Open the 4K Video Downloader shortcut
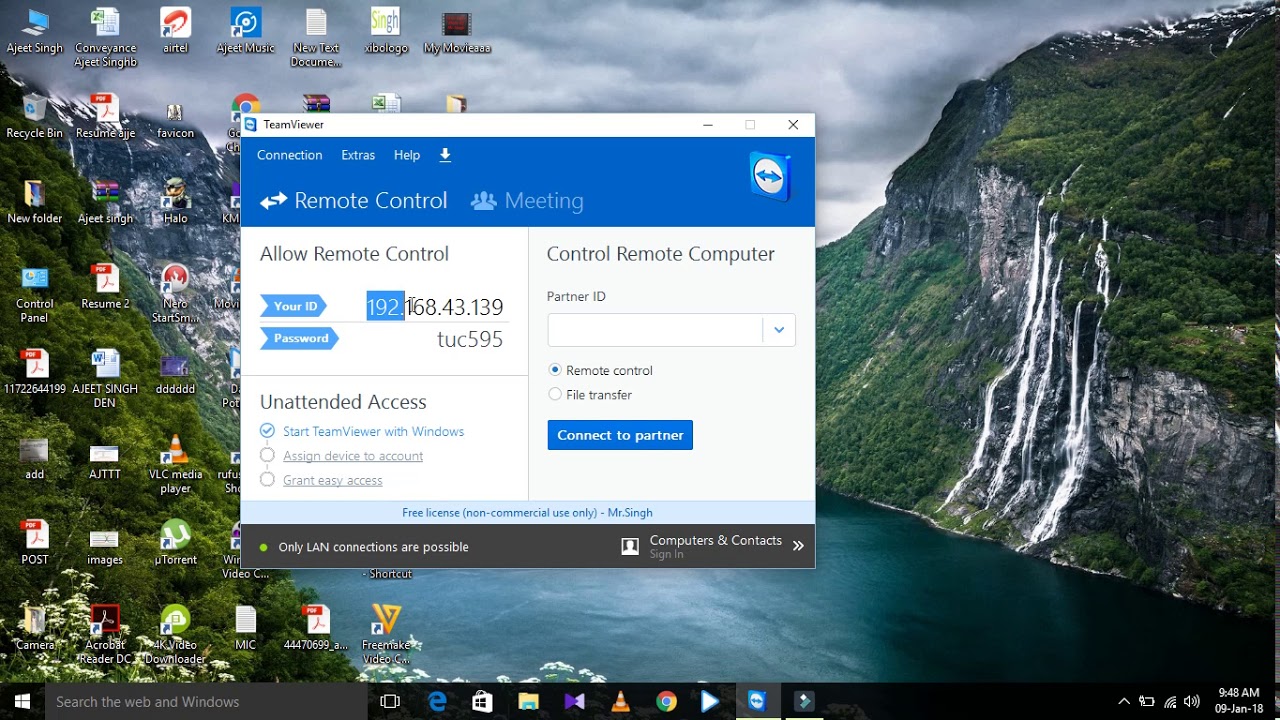The height and width of the screenshot is (720, 1280). [175, 635]
